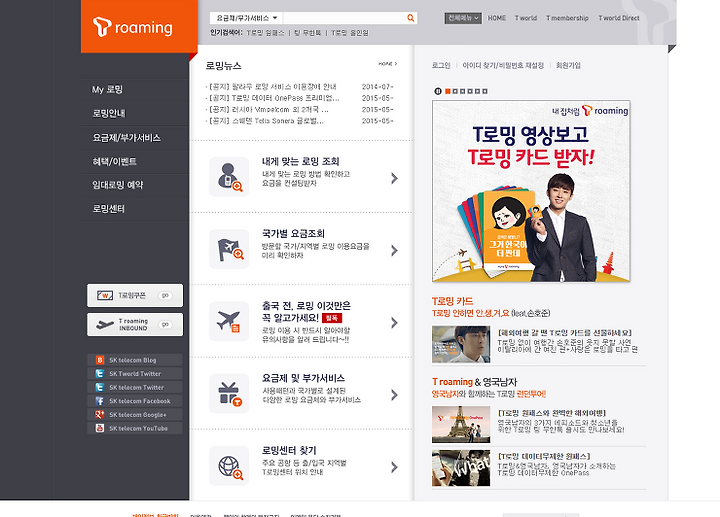Click the 로그인 link

[x=441, y=65]
